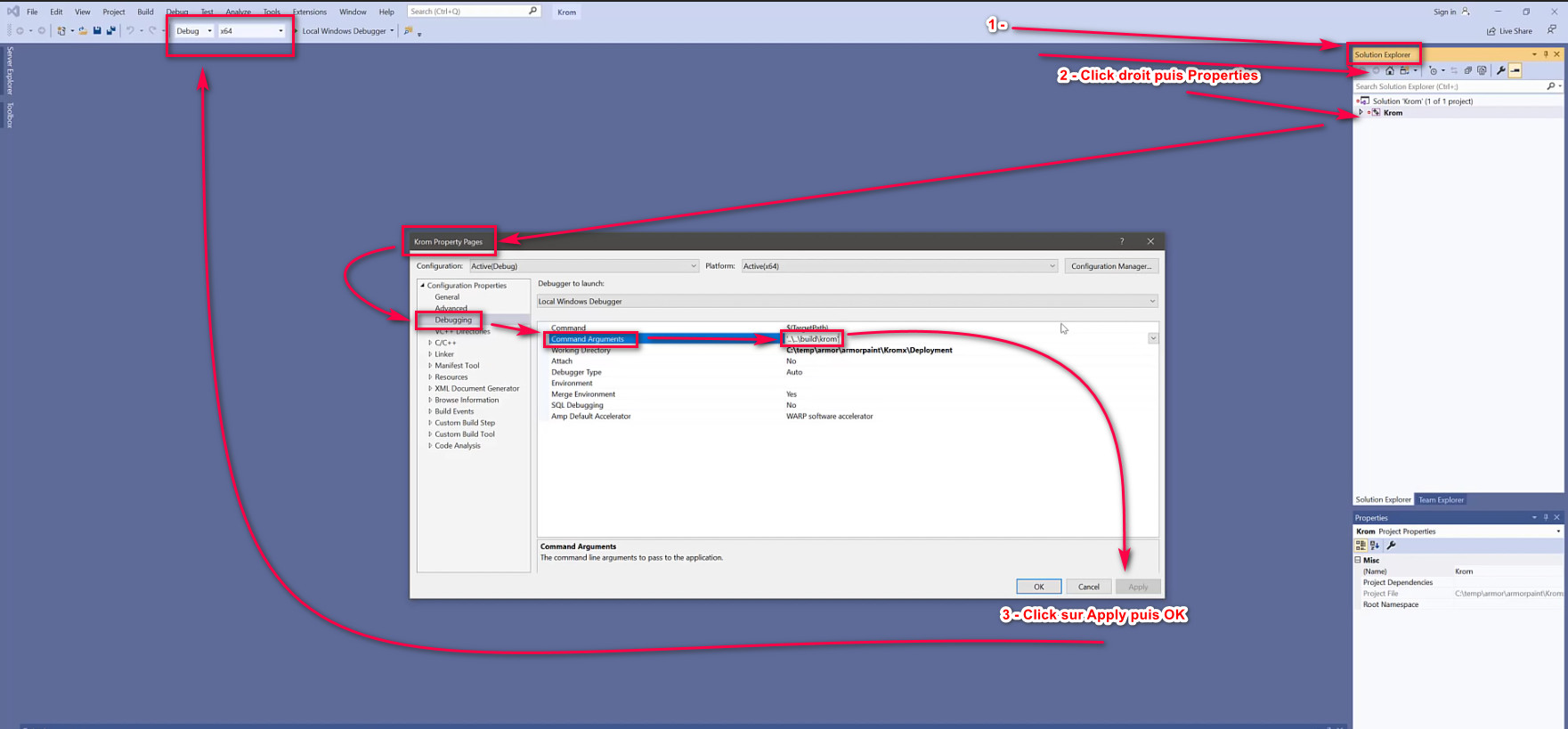Click the Sign in account icon
This screenshot has height=729, width=1568.
(x=1466, y=12)
